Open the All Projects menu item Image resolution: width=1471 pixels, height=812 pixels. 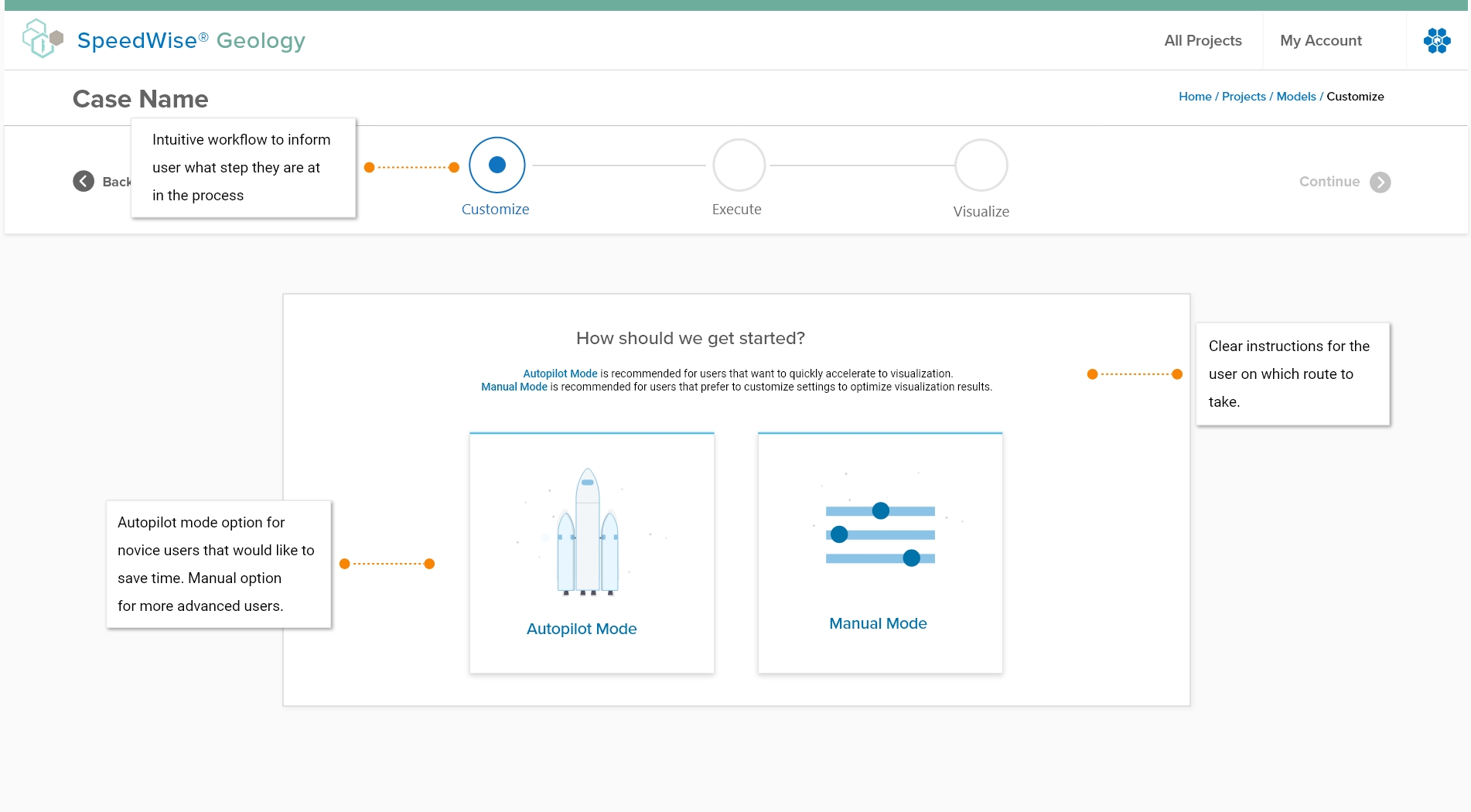tap(1203, 40)
